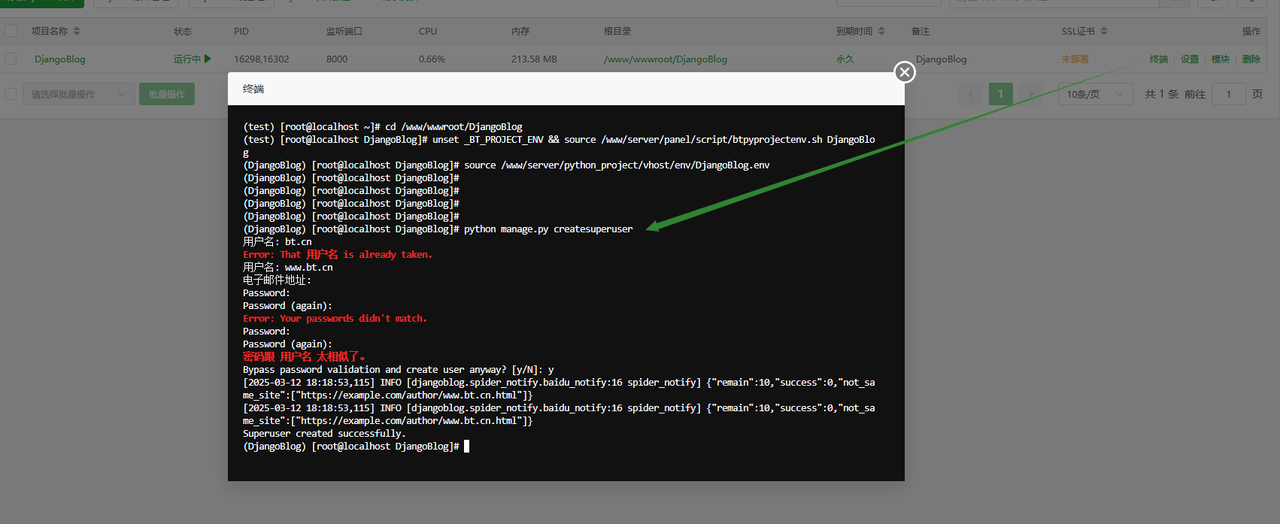Click the red 'is already taken' error line

click(338, 254)
